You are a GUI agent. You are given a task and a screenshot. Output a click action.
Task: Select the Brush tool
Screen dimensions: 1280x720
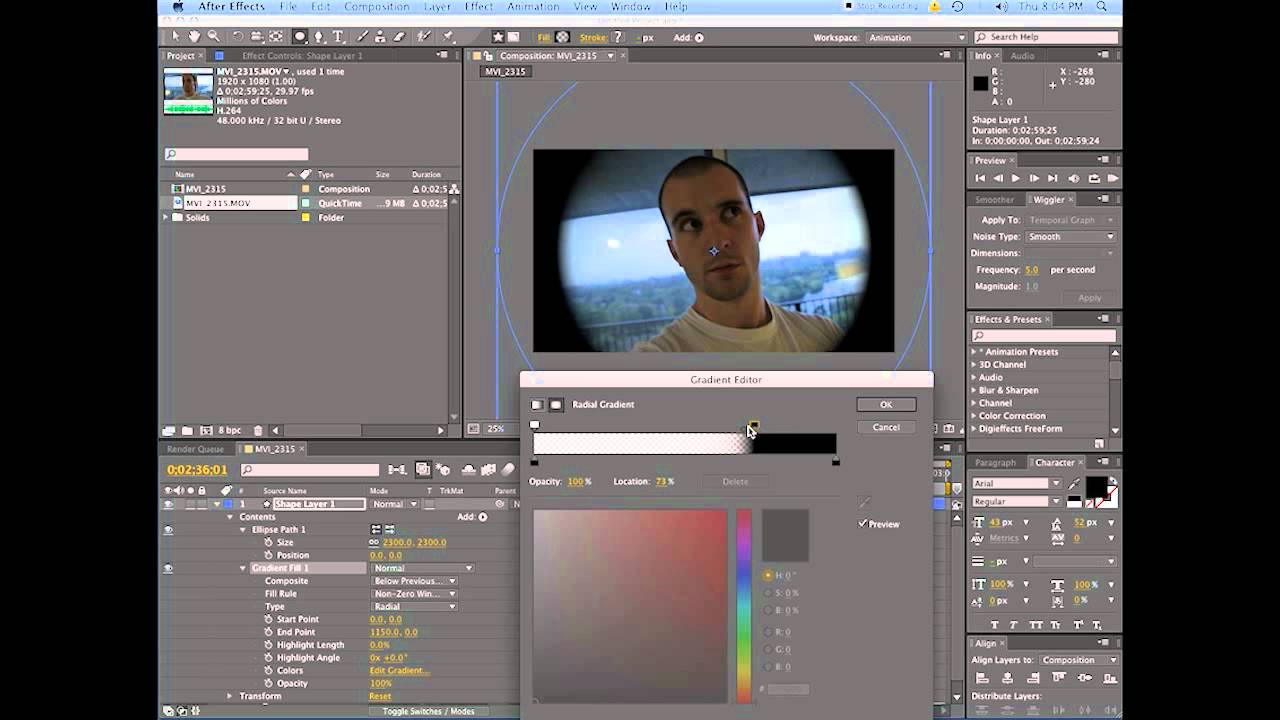tap(365, 37)
